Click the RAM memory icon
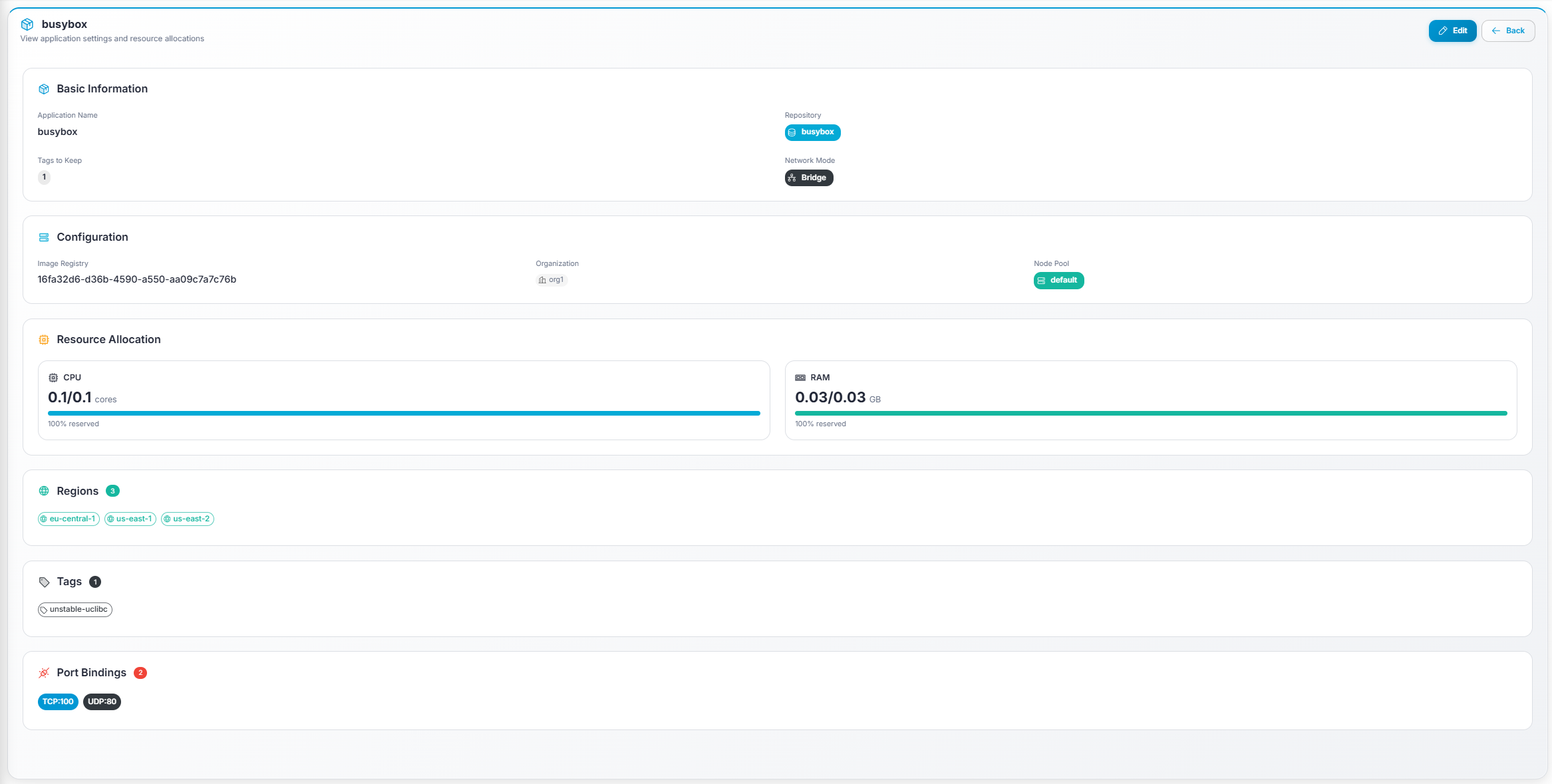This screenshot has height=784, width=1552. point(801,377)
